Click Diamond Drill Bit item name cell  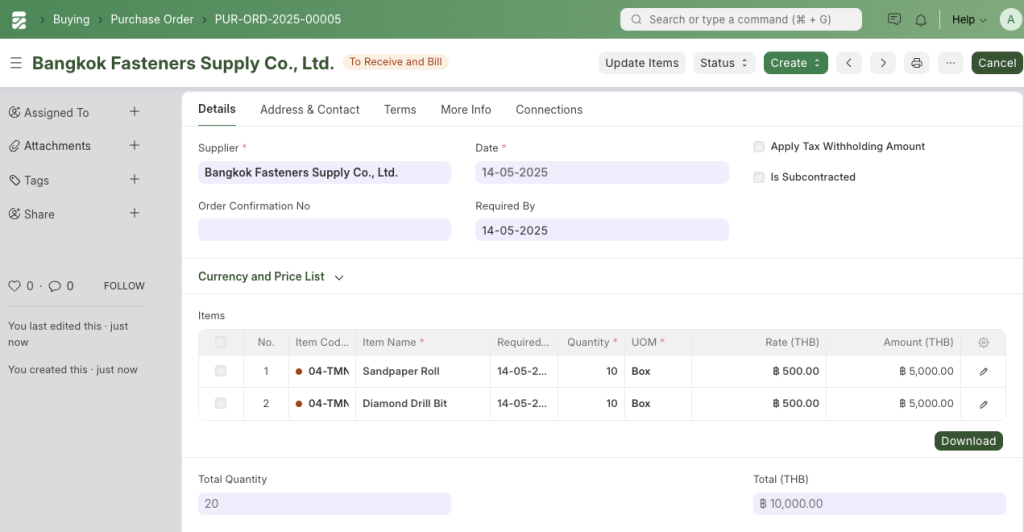pyautogui.click(x=423, y=403)
